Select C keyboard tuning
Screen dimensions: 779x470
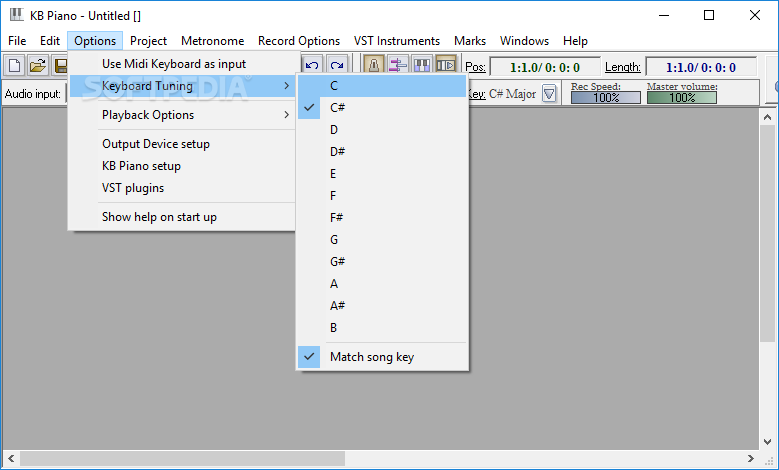coord(382,86)
